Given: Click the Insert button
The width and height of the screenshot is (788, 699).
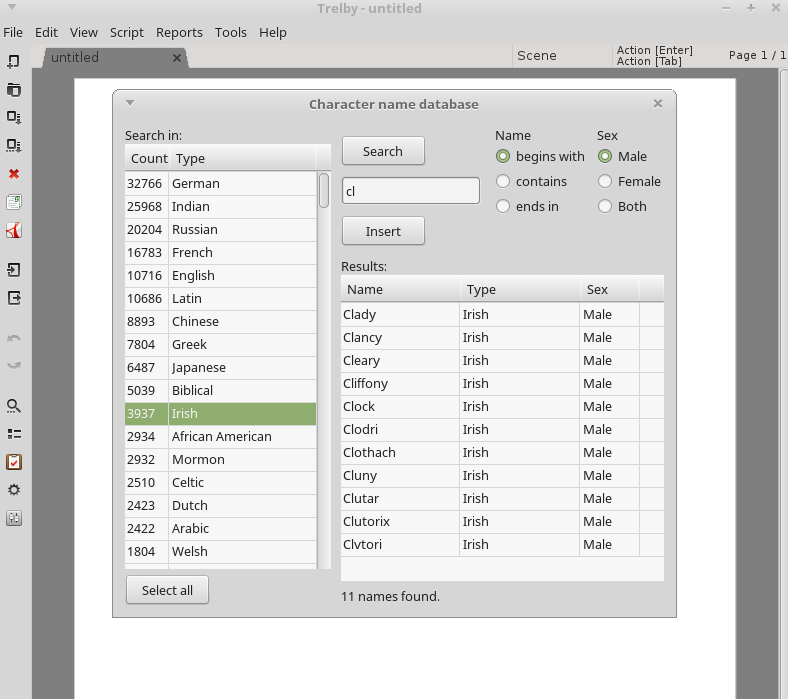Looking at the screenshot, I should [x=383, y=231].
